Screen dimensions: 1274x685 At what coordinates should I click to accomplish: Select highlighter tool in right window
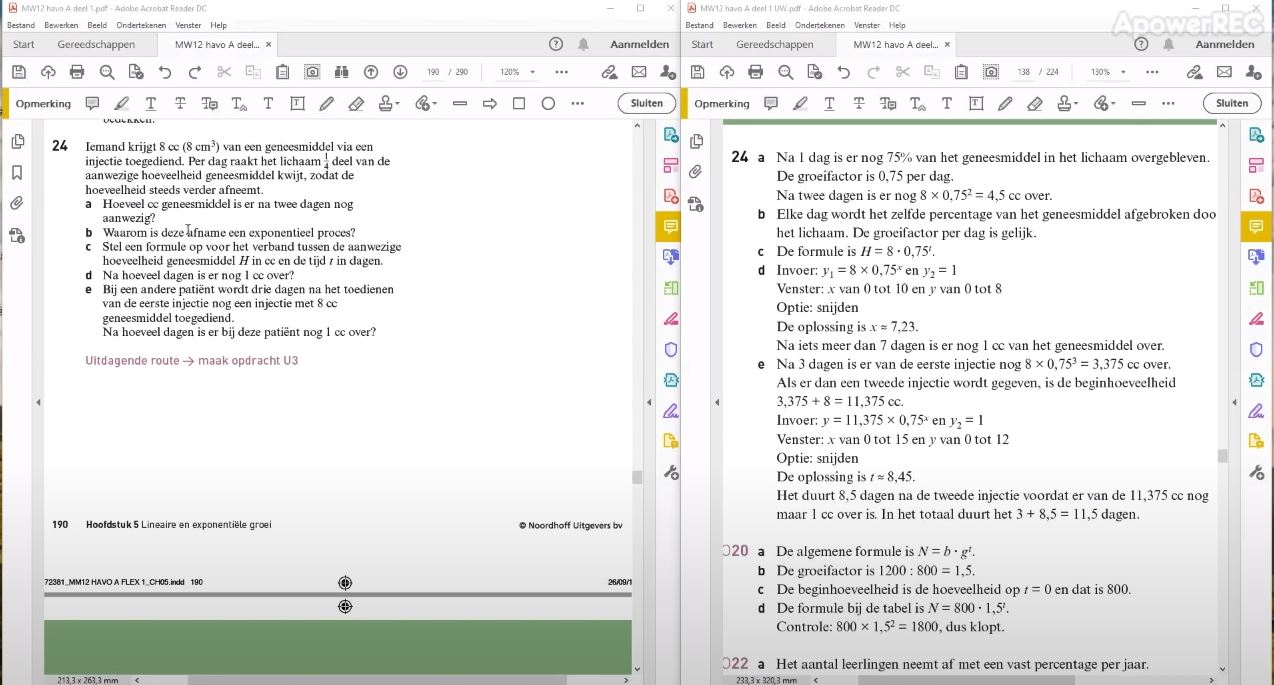[800, 103]
